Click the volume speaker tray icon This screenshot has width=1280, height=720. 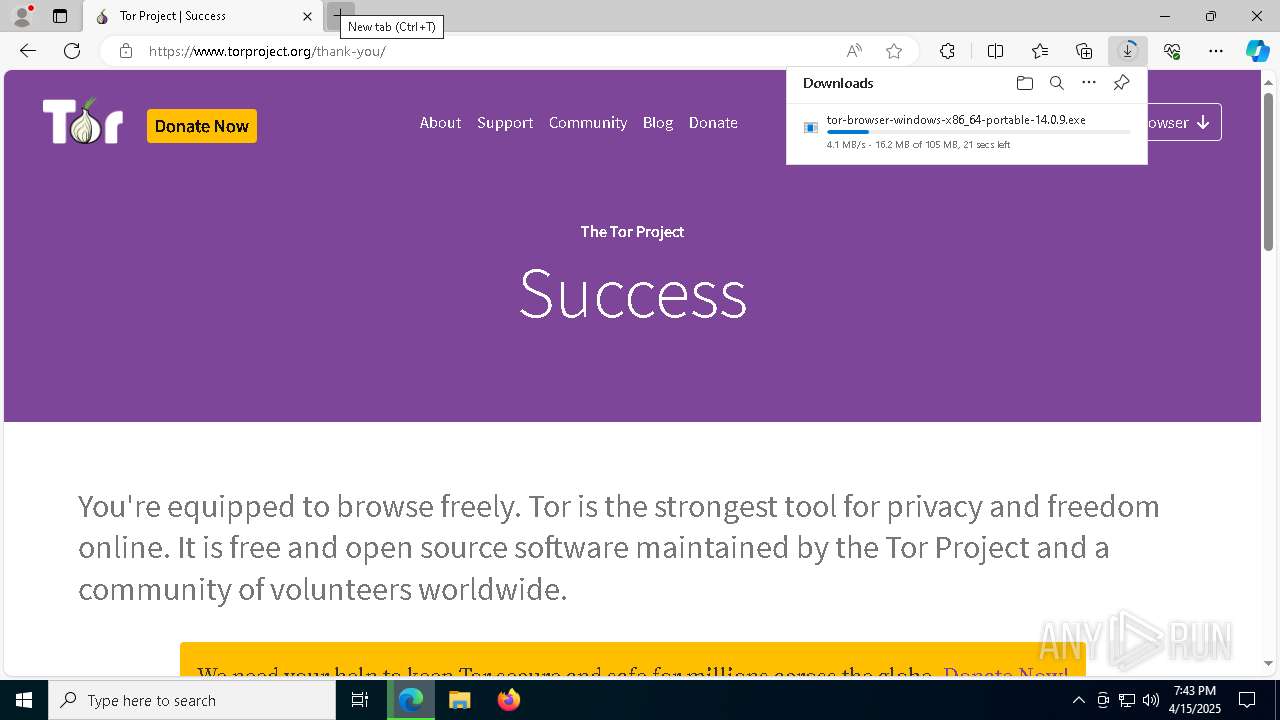pos(1151,700)
